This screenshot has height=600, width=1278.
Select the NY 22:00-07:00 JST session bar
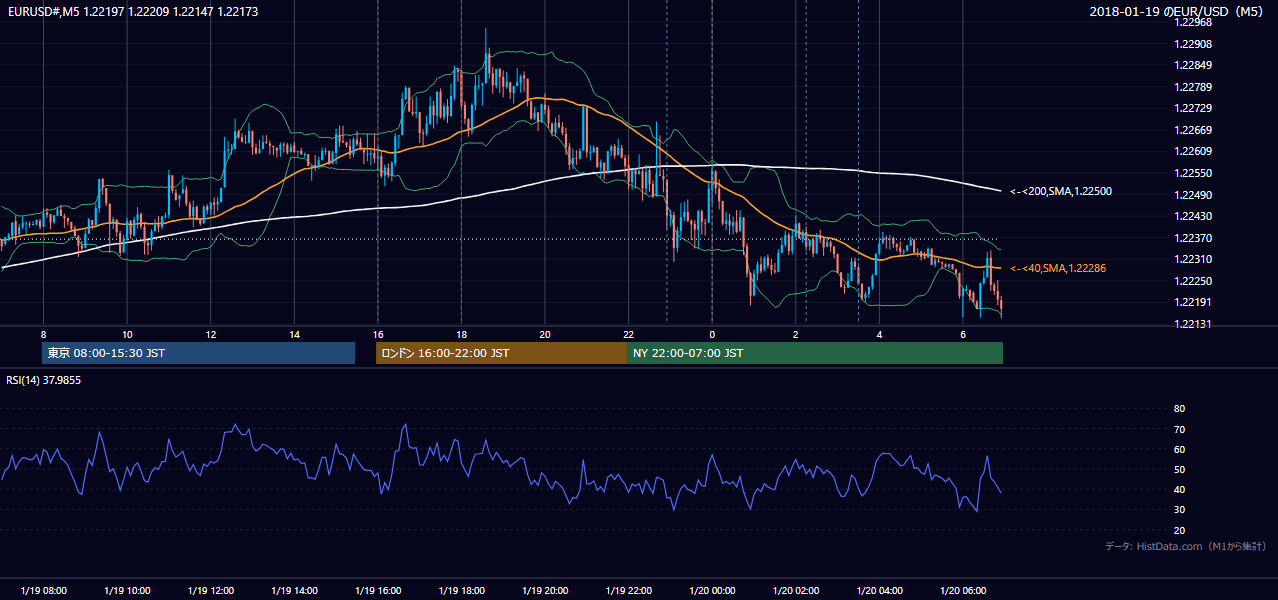click(815, 353)
